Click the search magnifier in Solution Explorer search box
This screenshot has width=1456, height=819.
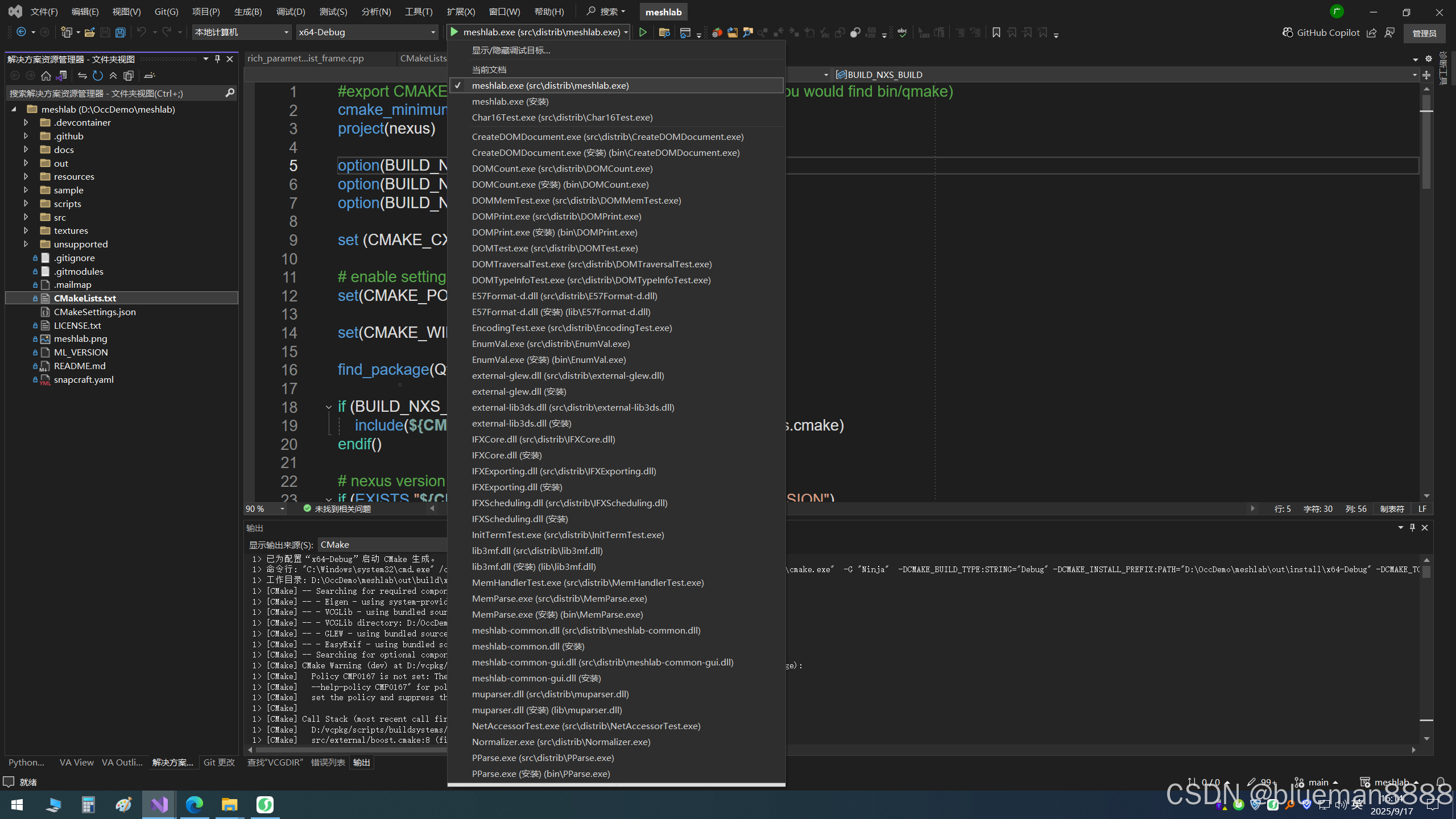click(230, 93)
